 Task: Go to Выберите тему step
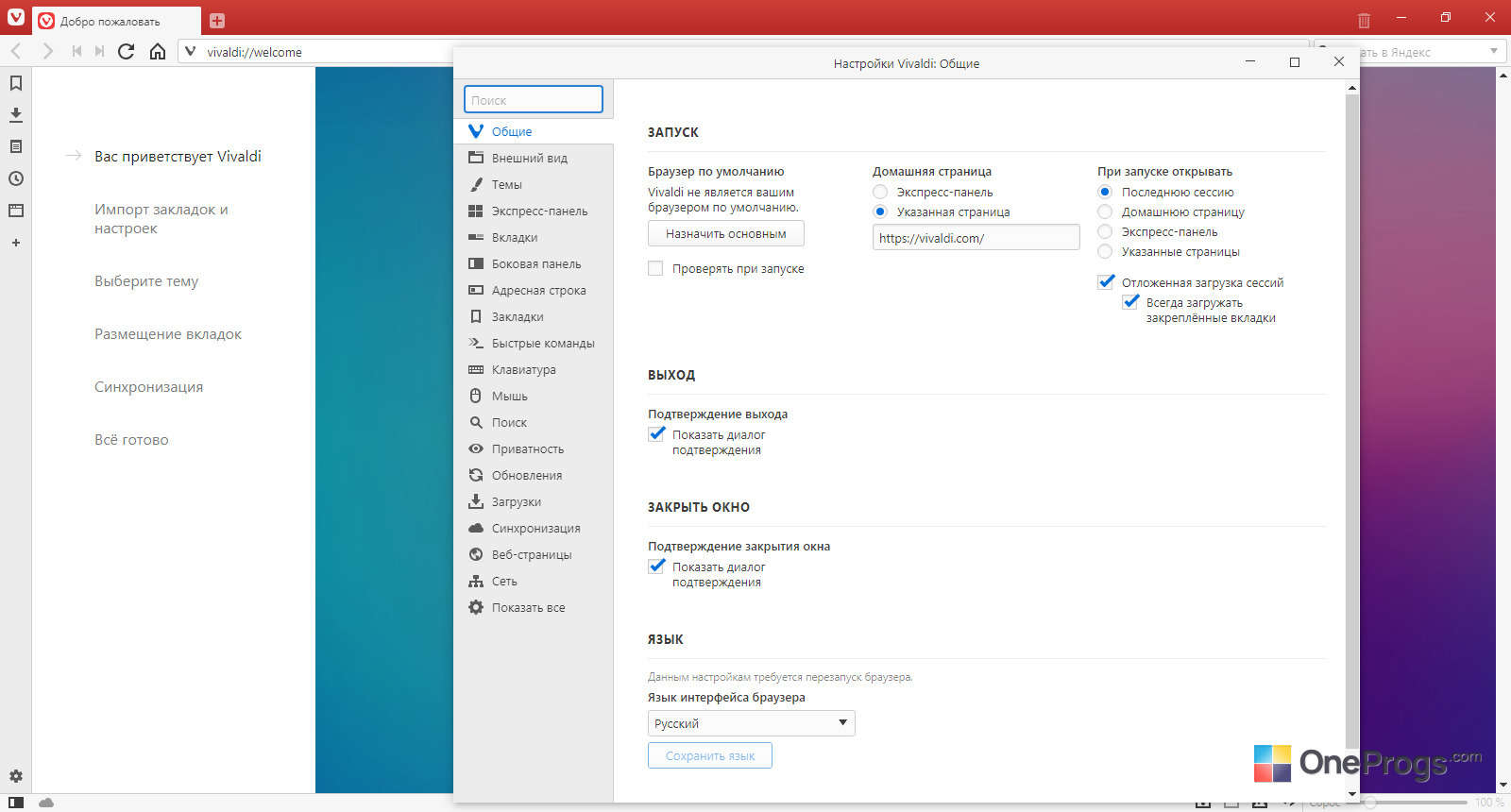pyautogui.click(x=146, y=281)
